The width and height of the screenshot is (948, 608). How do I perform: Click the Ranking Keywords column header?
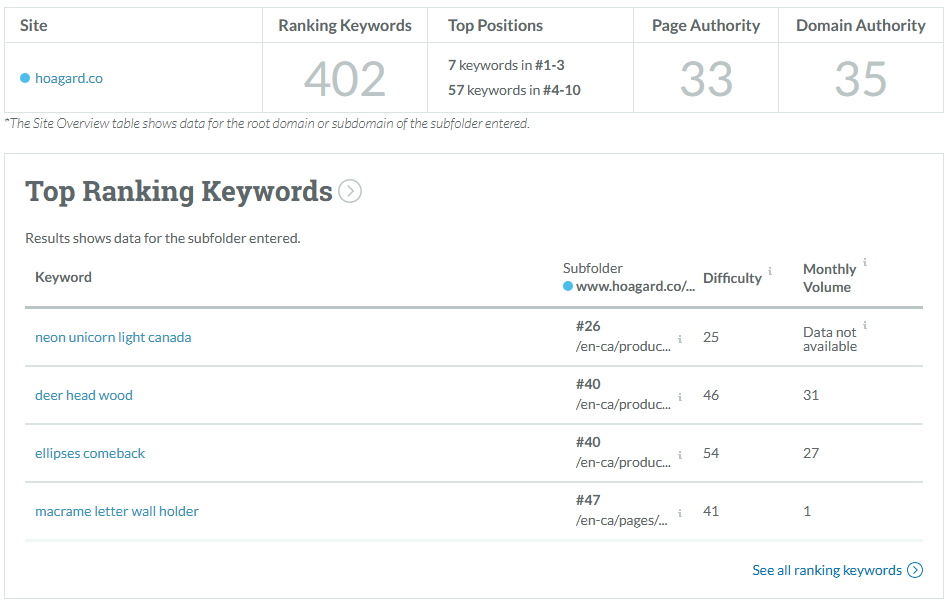tap(345, 25)
